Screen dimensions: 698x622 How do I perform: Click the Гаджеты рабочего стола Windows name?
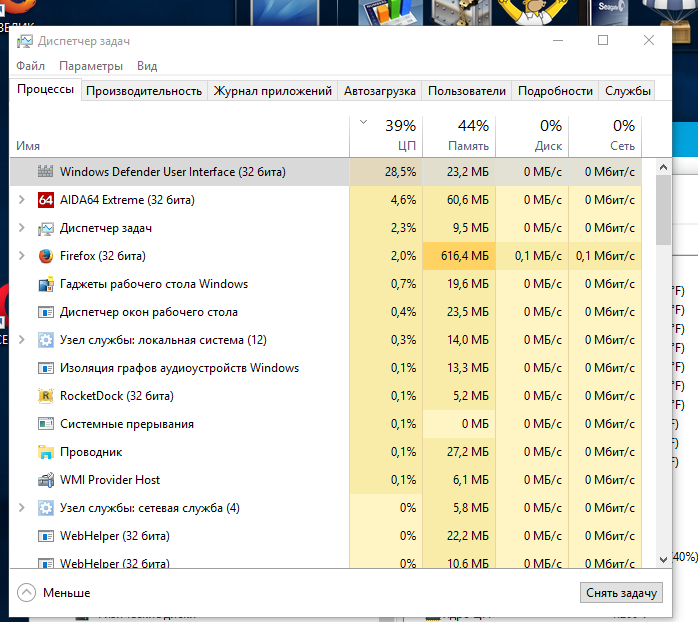pos(154,284)
